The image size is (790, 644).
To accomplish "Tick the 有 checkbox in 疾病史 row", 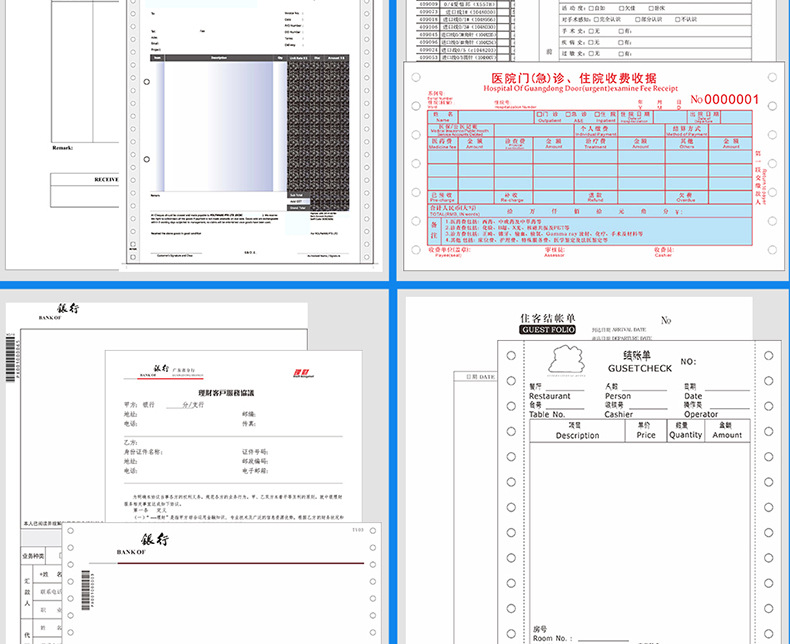I will [x=621, y=42].
